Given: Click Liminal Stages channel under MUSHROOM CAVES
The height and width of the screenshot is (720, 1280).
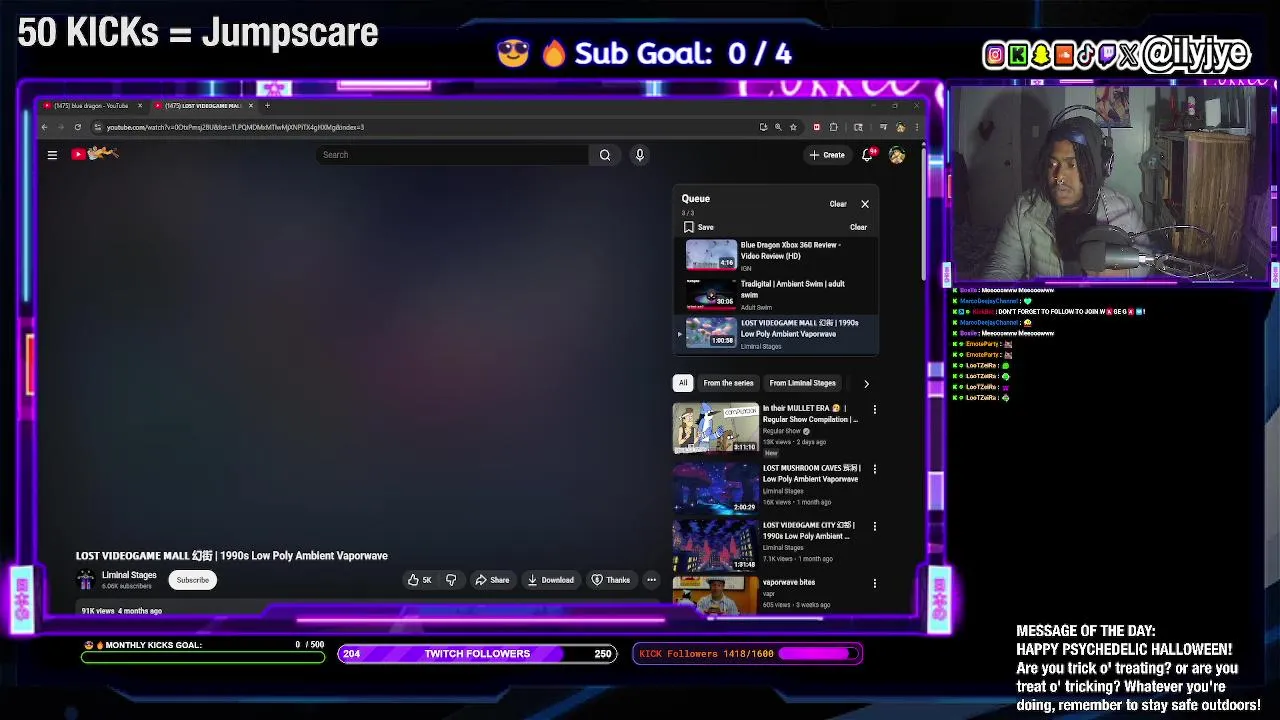Looking at the screenshot, I should click(x=783, y=491).
